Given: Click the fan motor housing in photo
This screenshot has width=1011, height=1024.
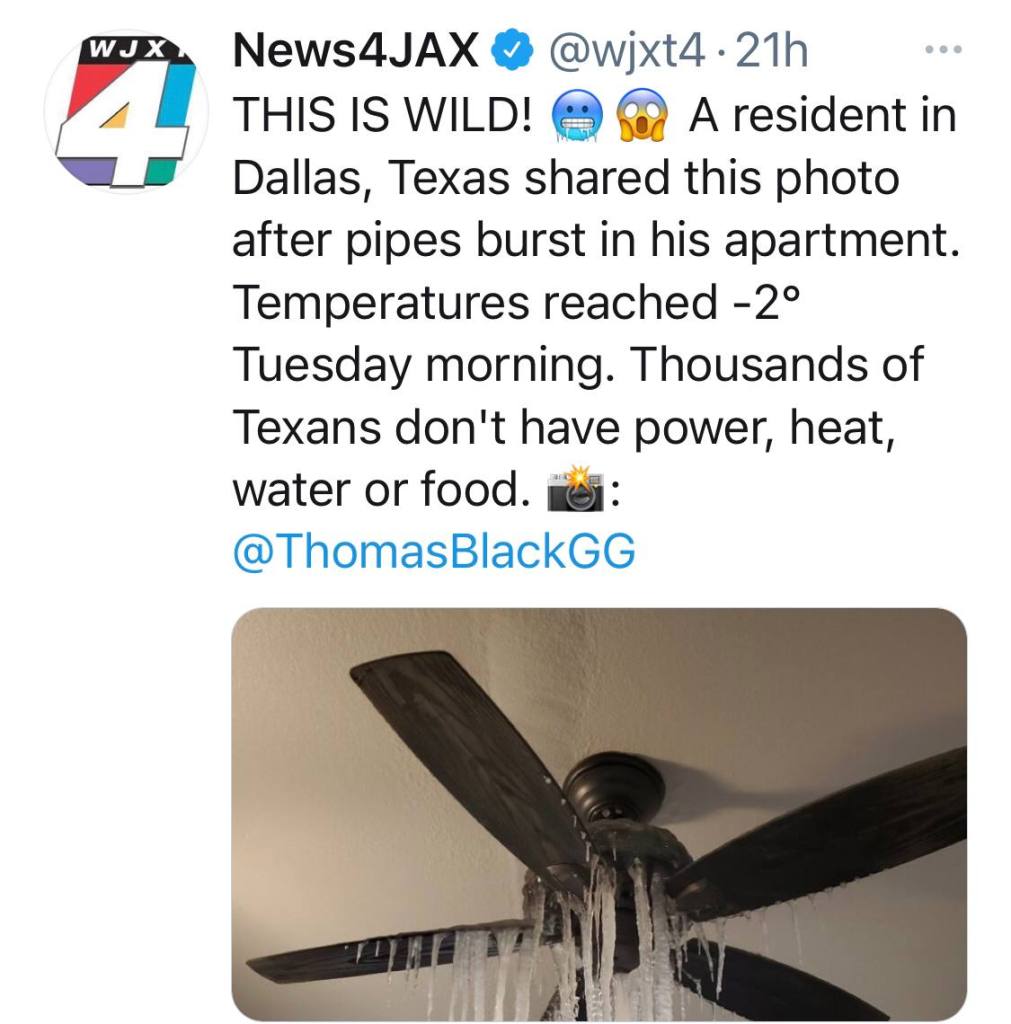Looking at the screenshot, I should pos(613,787).
